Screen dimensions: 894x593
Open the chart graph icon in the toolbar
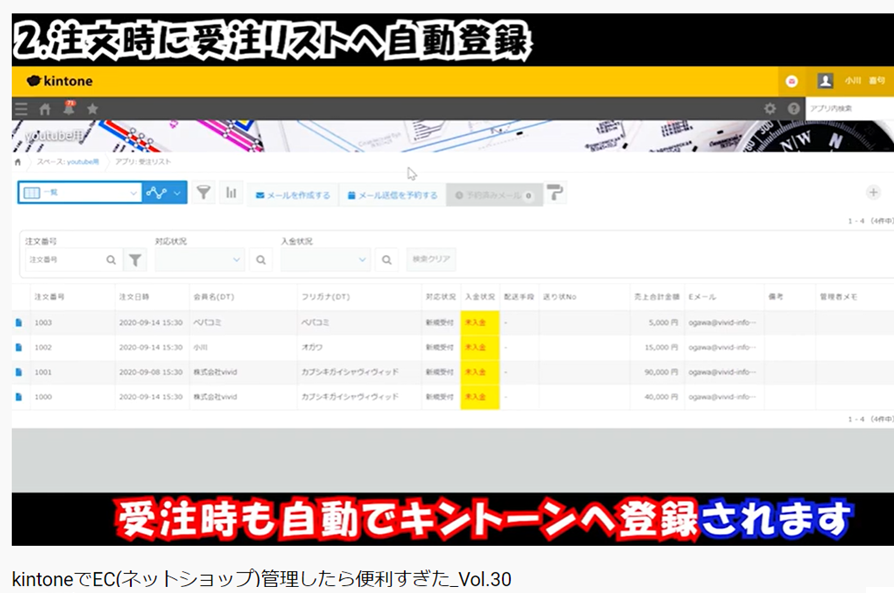(x=230, y=192)
